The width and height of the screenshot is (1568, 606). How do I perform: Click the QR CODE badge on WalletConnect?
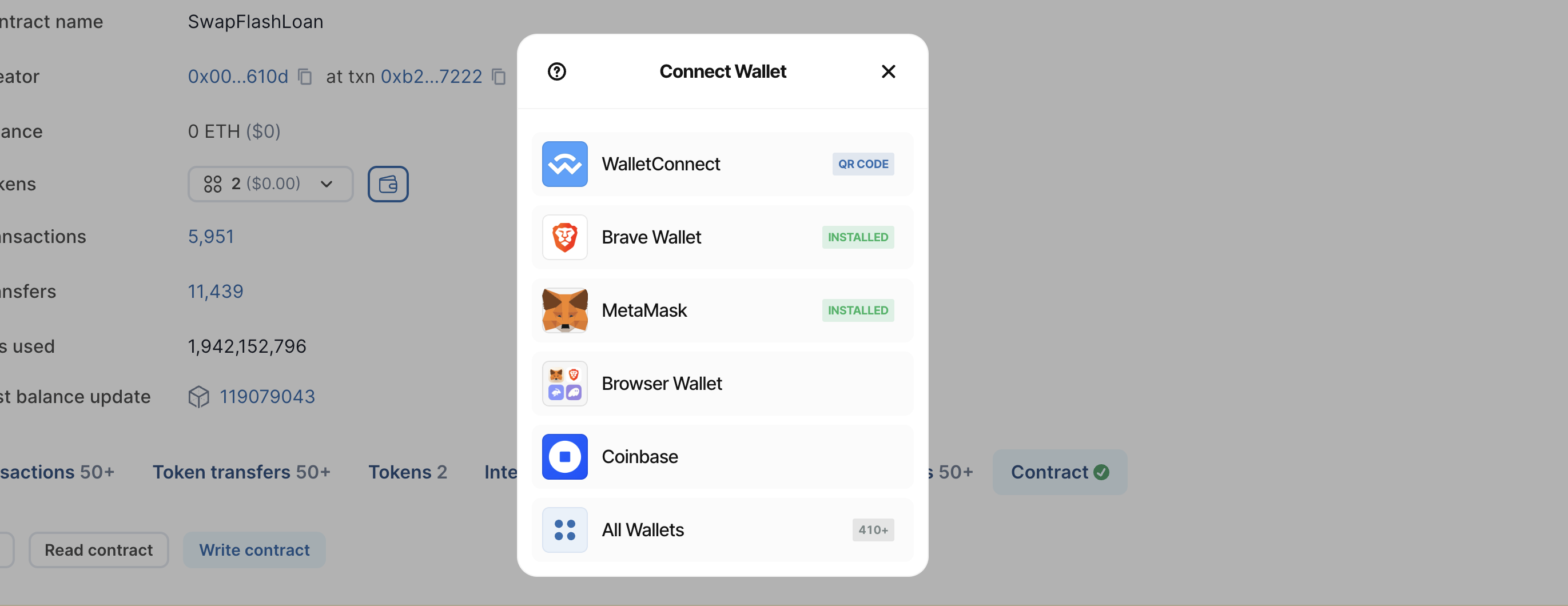pos(862,164)
